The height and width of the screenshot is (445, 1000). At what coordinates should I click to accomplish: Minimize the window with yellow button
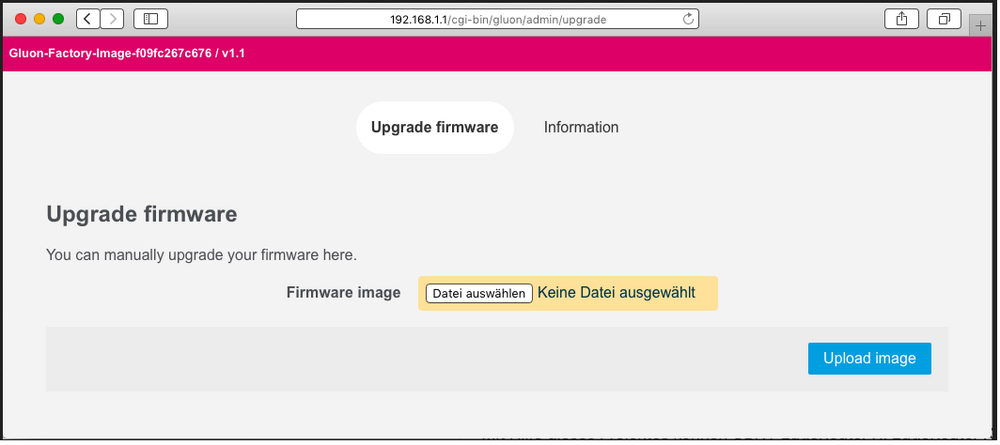tap(40, 19)
